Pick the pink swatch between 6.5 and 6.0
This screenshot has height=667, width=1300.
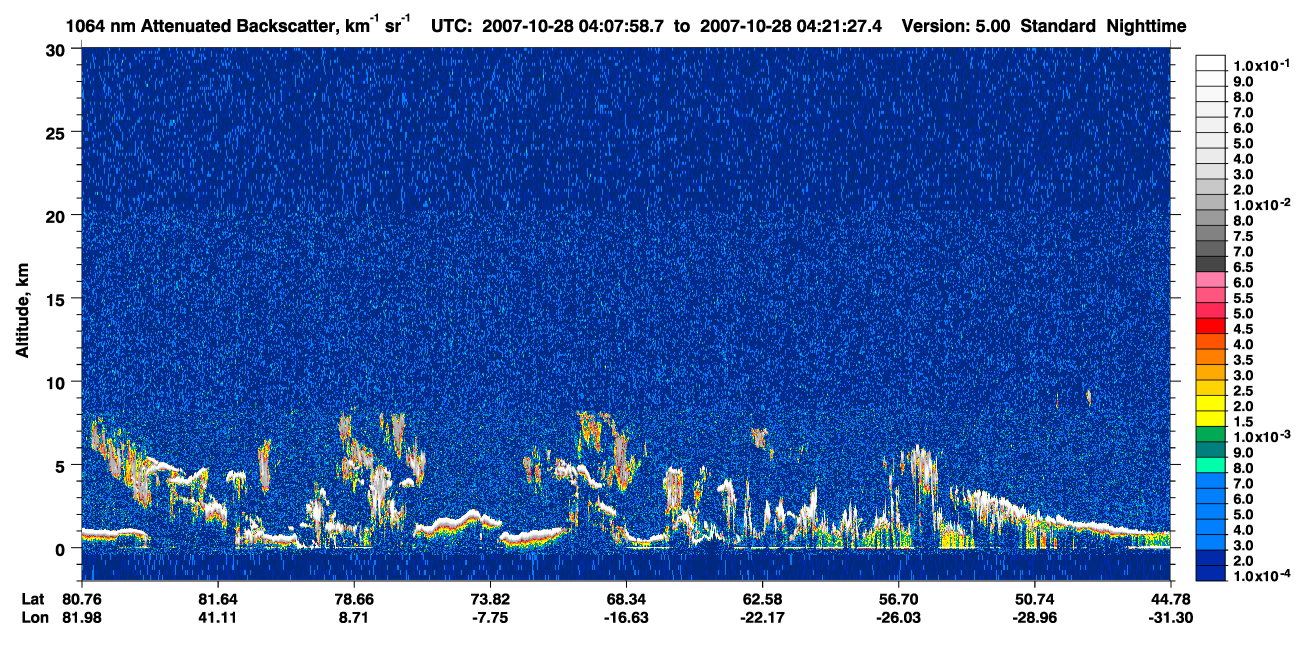click(x=1211, y=279)
